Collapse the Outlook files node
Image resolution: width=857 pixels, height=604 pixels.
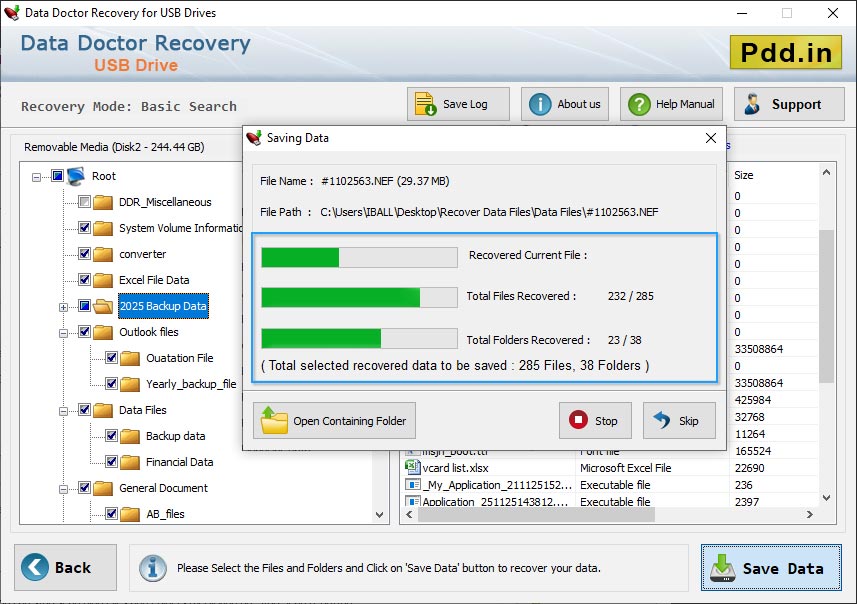63,333
